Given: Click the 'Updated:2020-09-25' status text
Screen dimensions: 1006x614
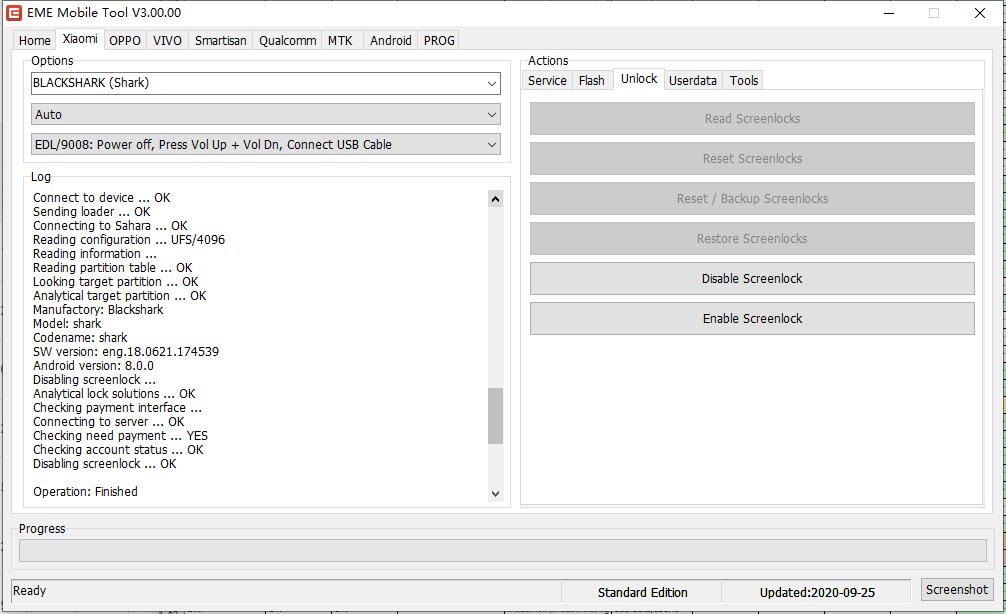Looking at the screenshot, I should click(x=817, y=593).
